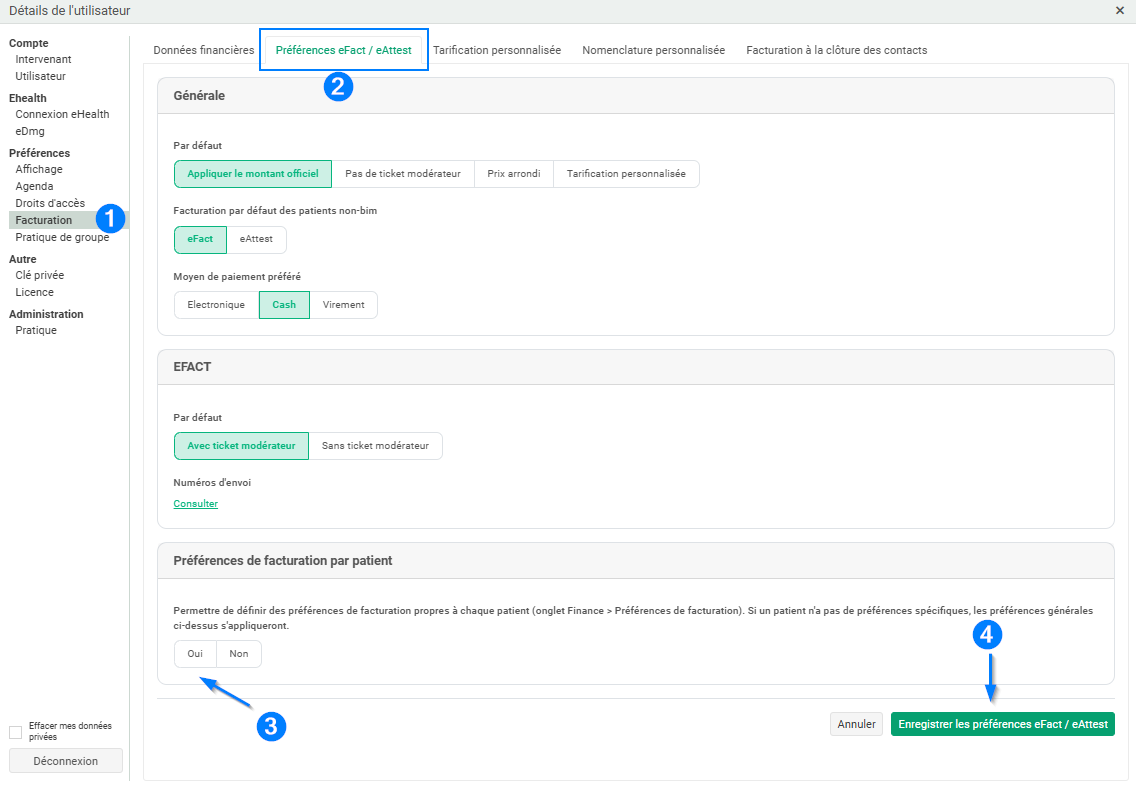Open Pratique de groupe preferences
This screenshot has height=789, width=1136.
point(62,237)
